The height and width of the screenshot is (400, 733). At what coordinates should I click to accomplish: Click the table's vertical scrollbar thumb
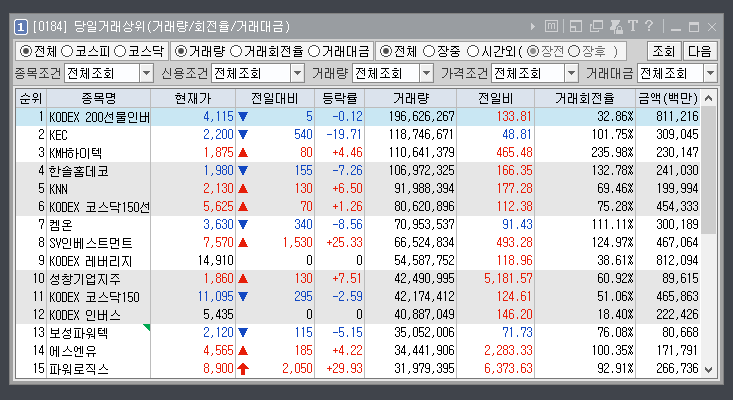(x=709, y=170)
